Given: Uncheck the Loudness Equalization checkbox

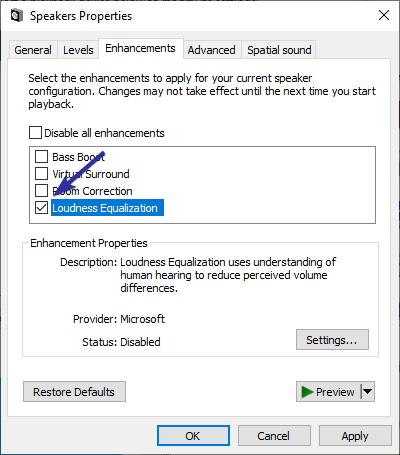Looking at the screenshot, I should [x=41, y=208].
